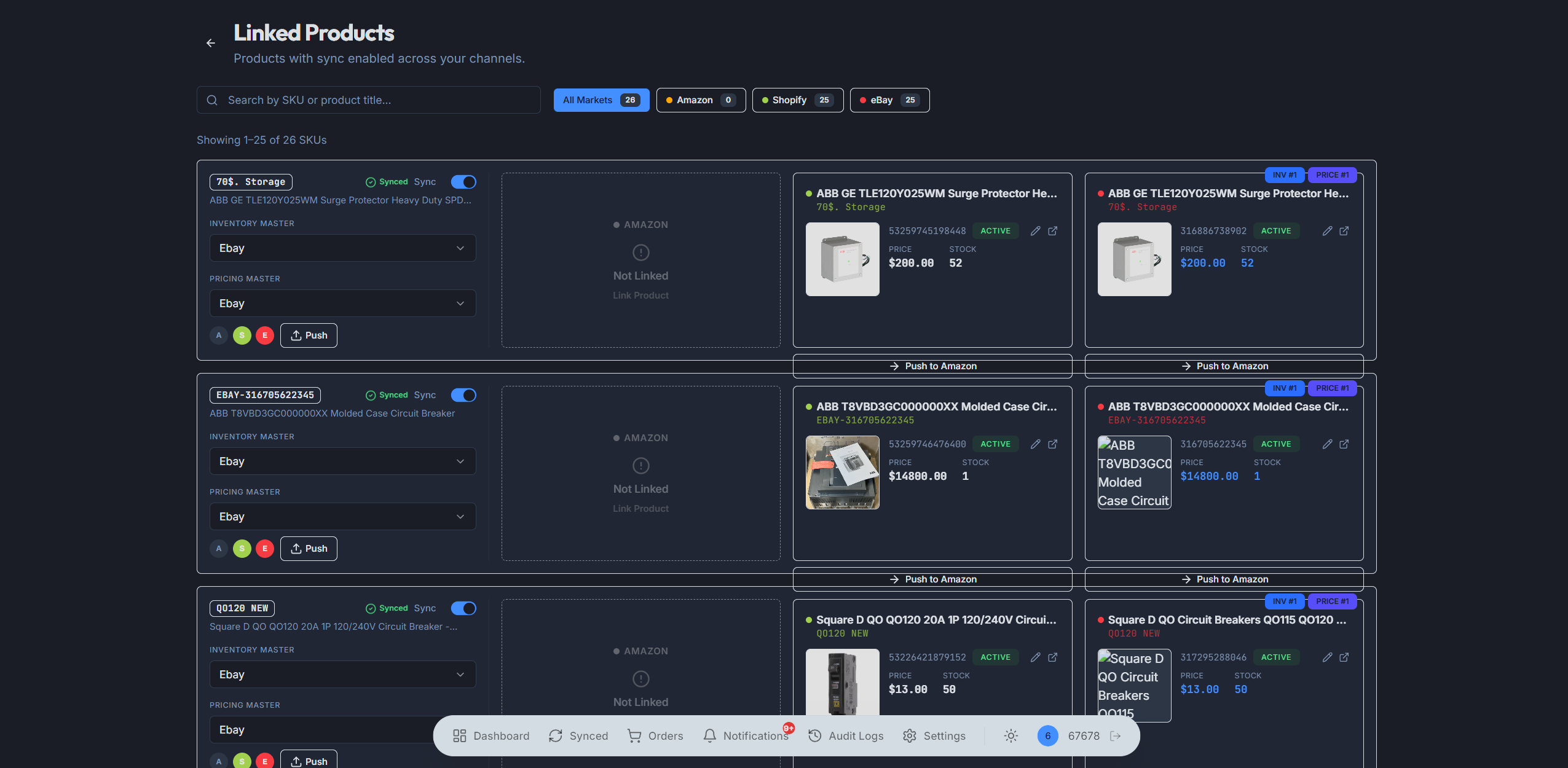Open eBay listing 316705622345 externally
This screenshot has width=1568, height=768.
click(x=1344, y=444)
